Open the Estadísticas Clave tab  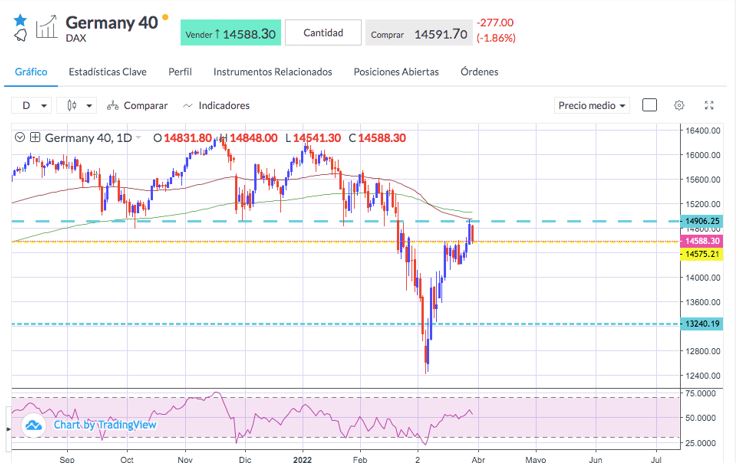pyautogui.click(x=107, y=72)
